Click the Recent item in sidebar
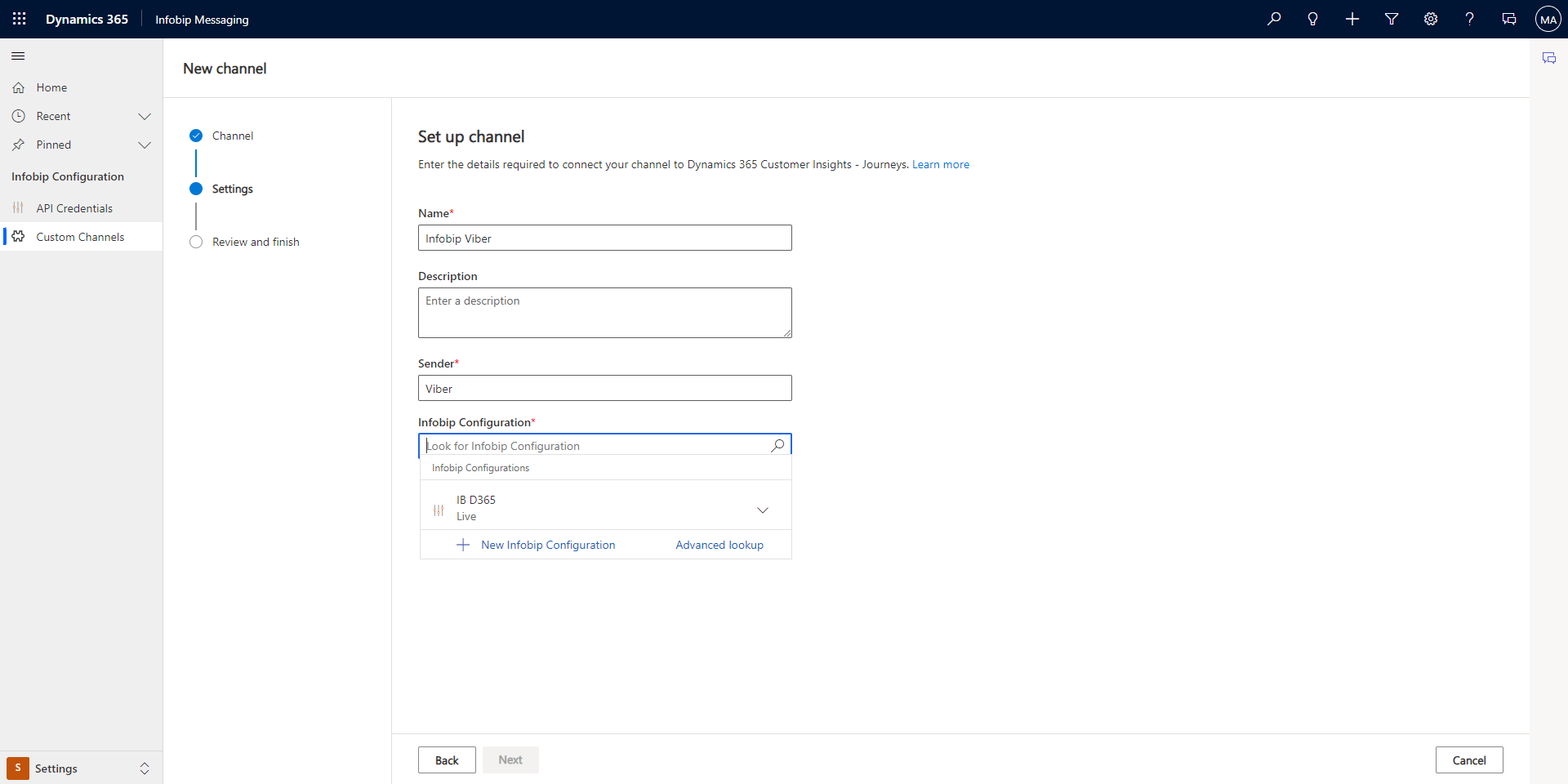 (54, 116)
